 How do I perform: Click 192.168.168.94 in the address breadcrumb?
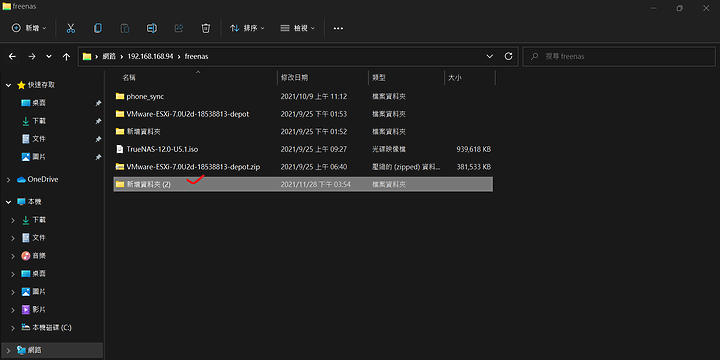[151, 56]
